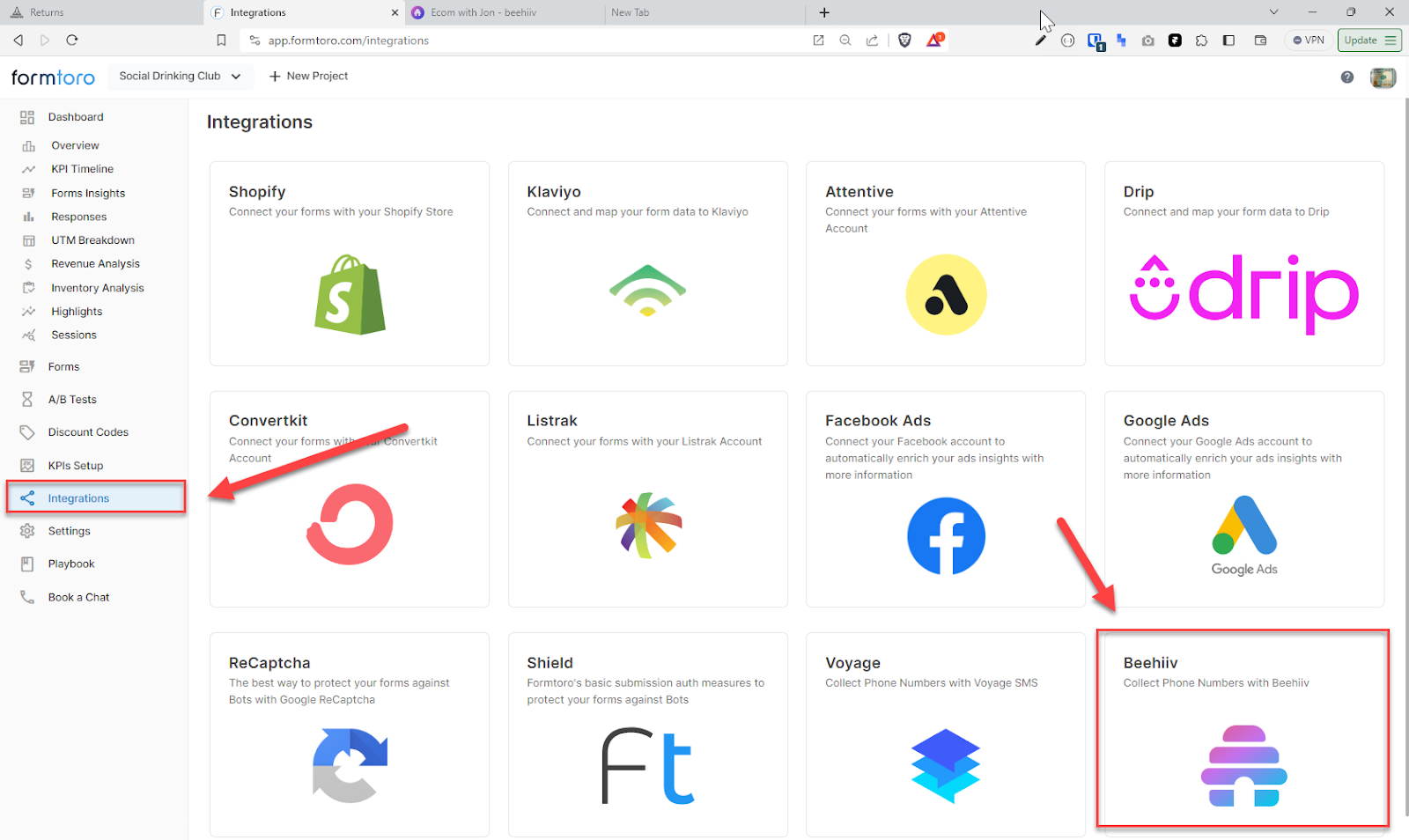Click the Listrak colorful star logo
This screenshot has width=1409, height=840.
[x=648, y=525]
